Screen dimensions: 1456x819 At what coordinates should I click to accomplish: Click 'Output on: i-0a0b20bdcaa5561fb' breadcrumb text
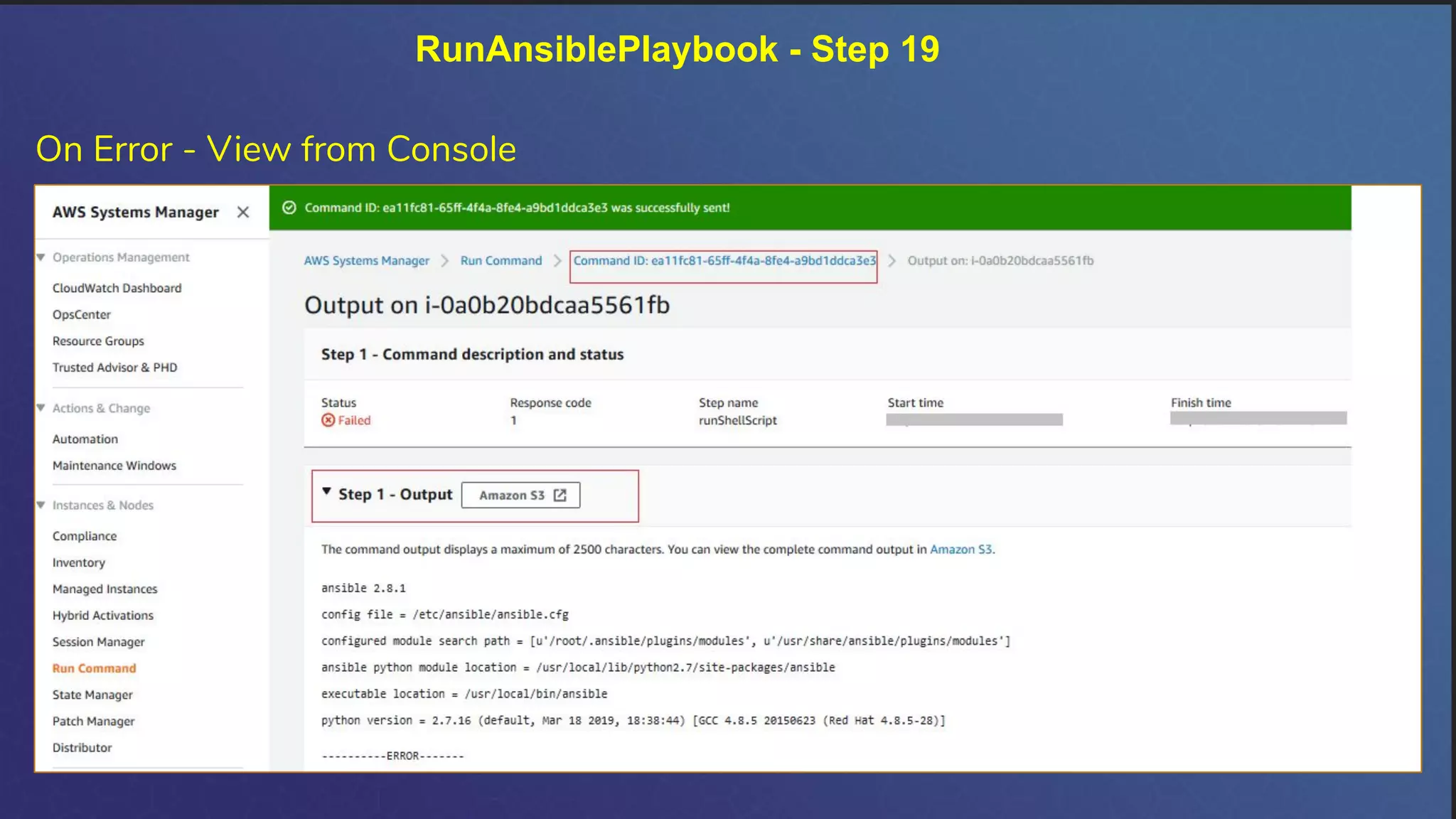coord(1000,261)
